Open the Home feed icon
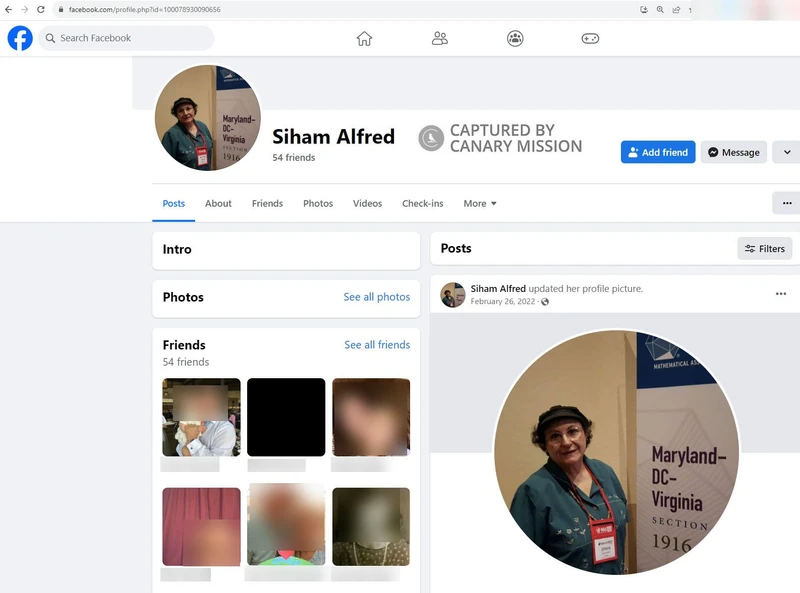The width and height of the screenshot is (800, 593). click(365, 38)
